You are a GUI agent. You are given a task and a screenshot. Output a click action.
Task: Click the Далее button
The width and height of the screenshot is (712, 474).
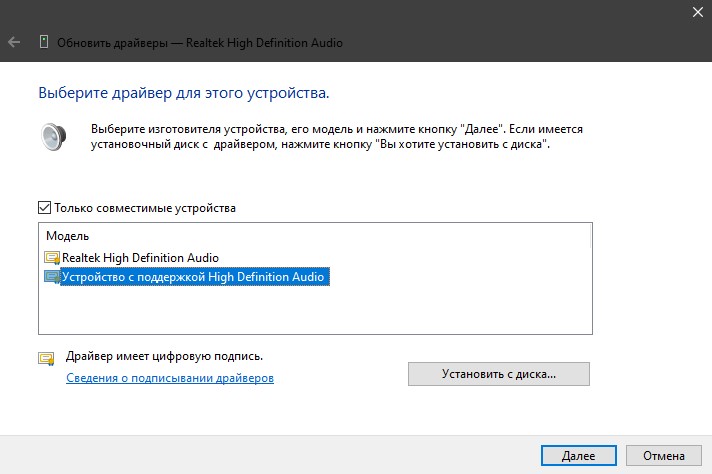coord(578,455)
